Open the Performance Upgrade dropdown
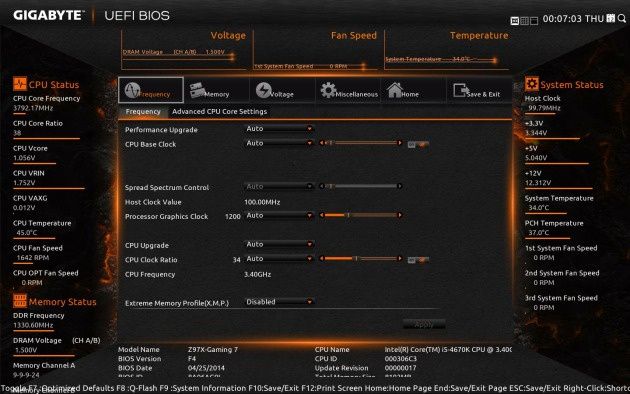The width and height of the screenshot is (630, 394). click(x=279, y=129)
